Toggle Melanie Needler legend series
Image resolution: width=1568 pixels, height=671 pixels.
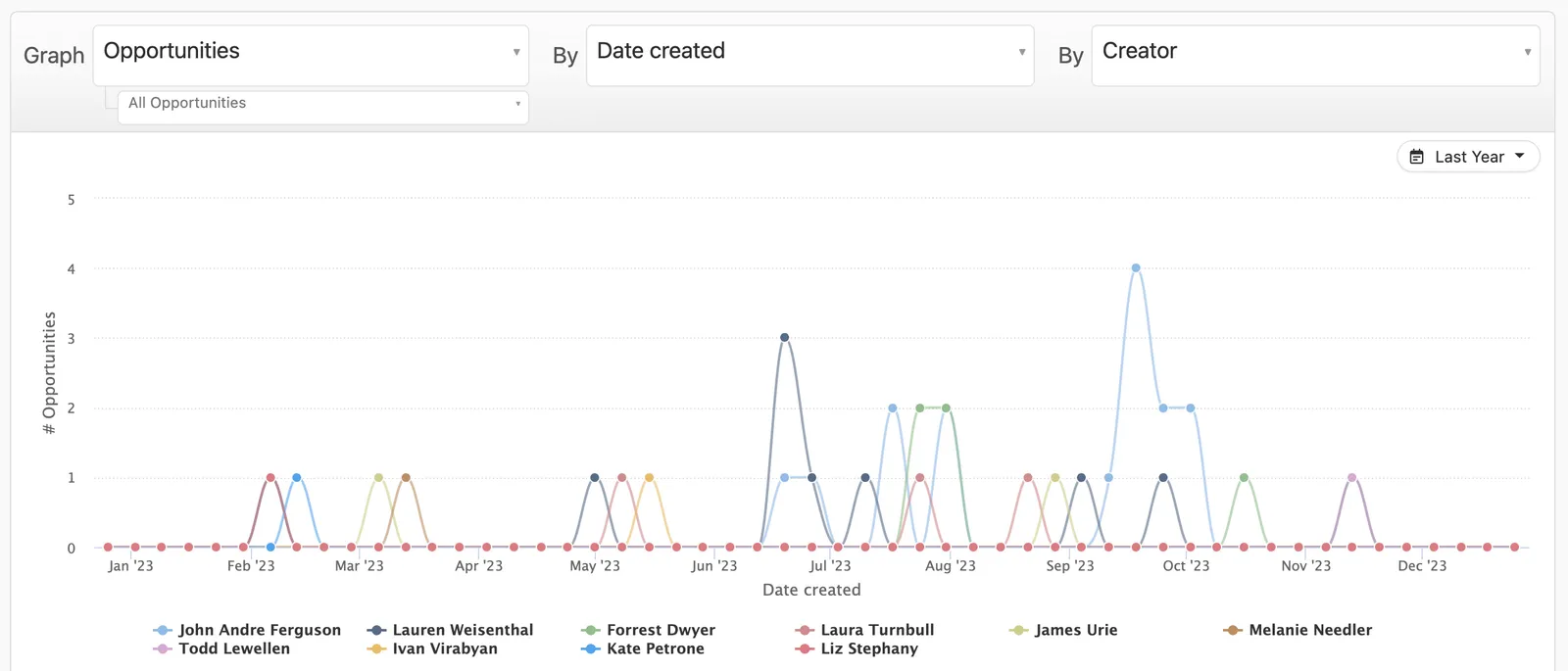pyautogui.click(x=1298, y=630)
